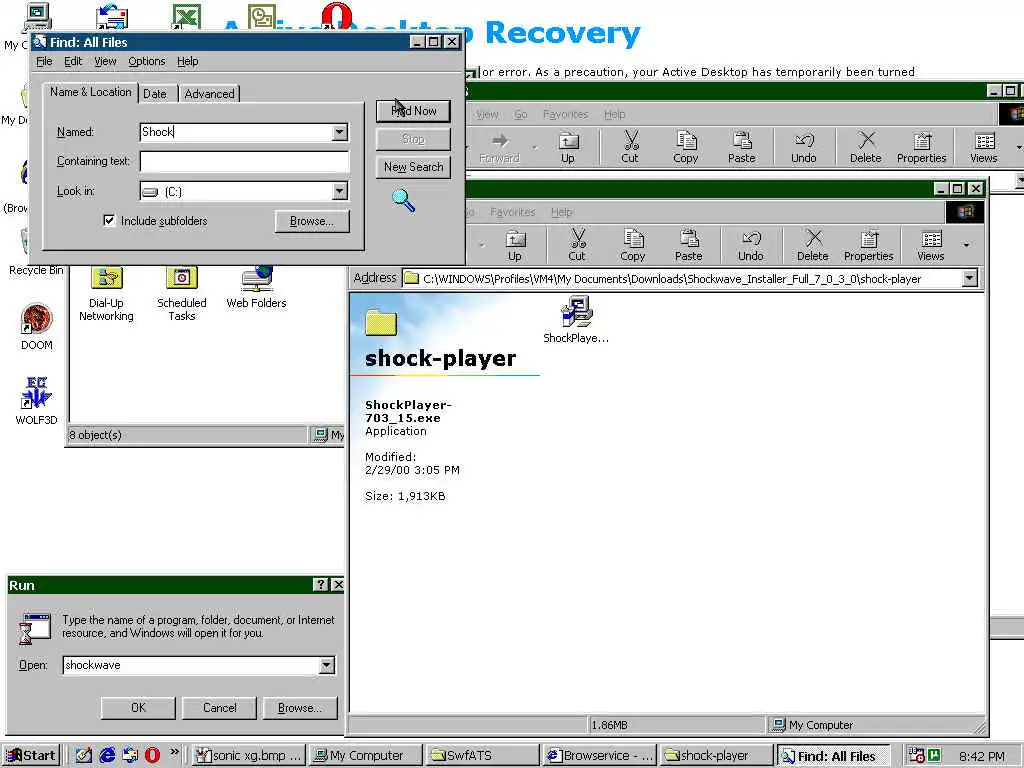Click Views in the rear Explorer window toolbar
Image resolution: width=1024 pixels, height=768 pixels.
tap(984, 148)
